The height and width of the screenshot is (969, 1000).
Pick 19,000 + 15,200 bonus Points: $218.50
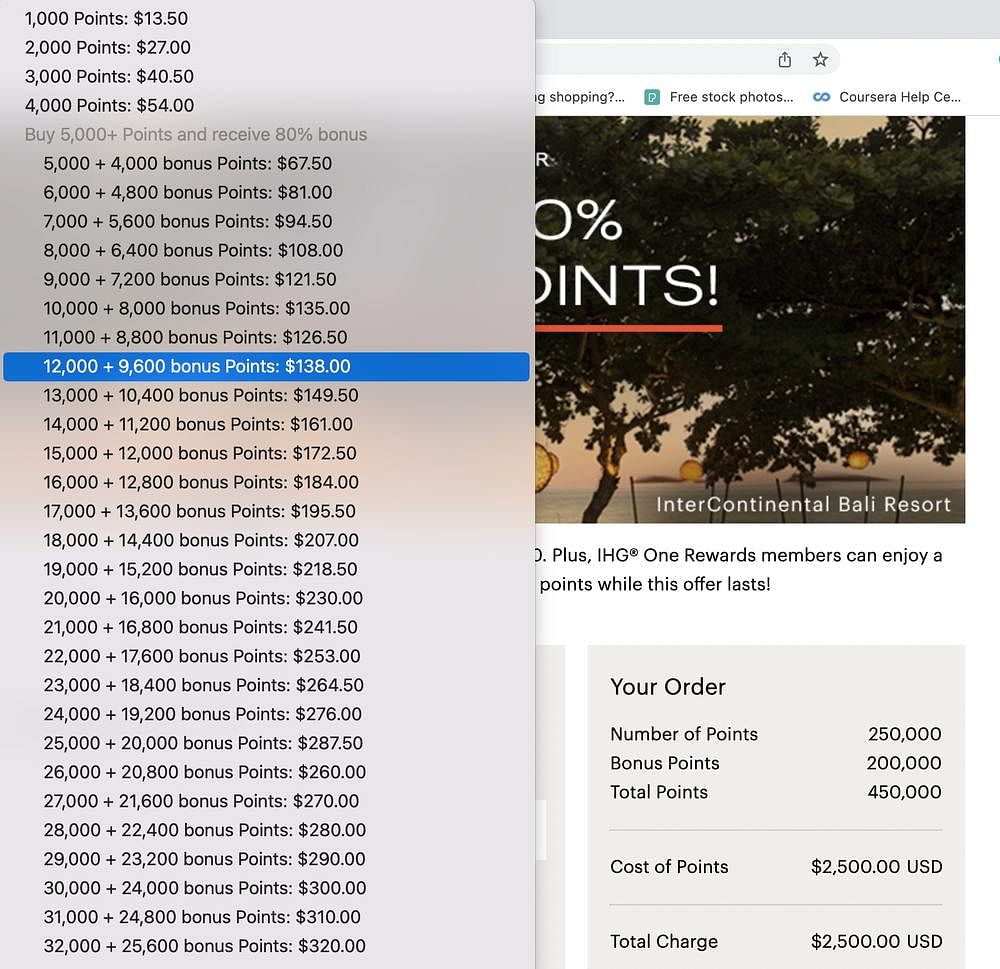pyautogui.click(x=267, y=569)
